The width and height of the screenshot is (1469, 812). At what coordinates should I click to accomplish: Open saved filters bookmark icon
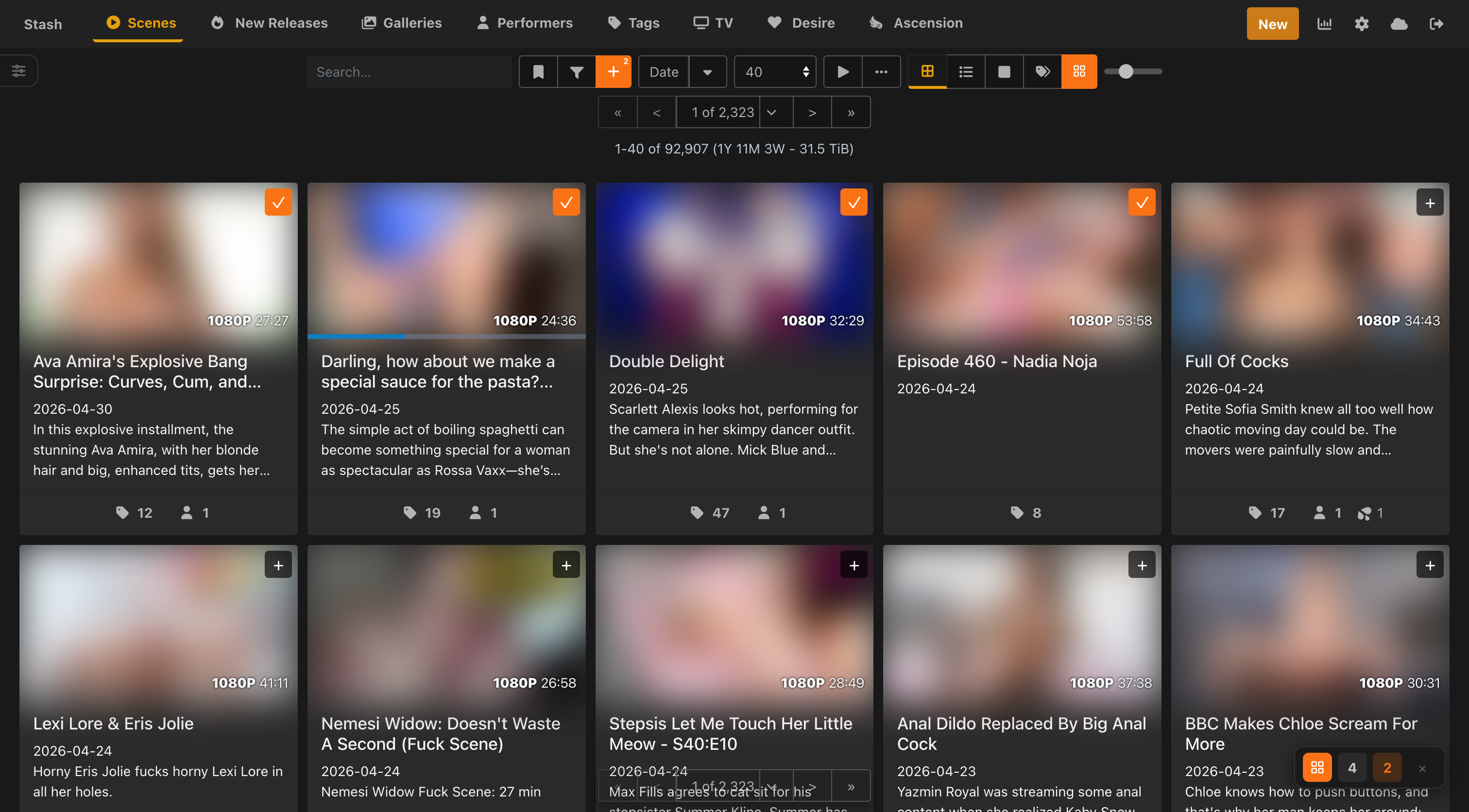pos(538,72)
